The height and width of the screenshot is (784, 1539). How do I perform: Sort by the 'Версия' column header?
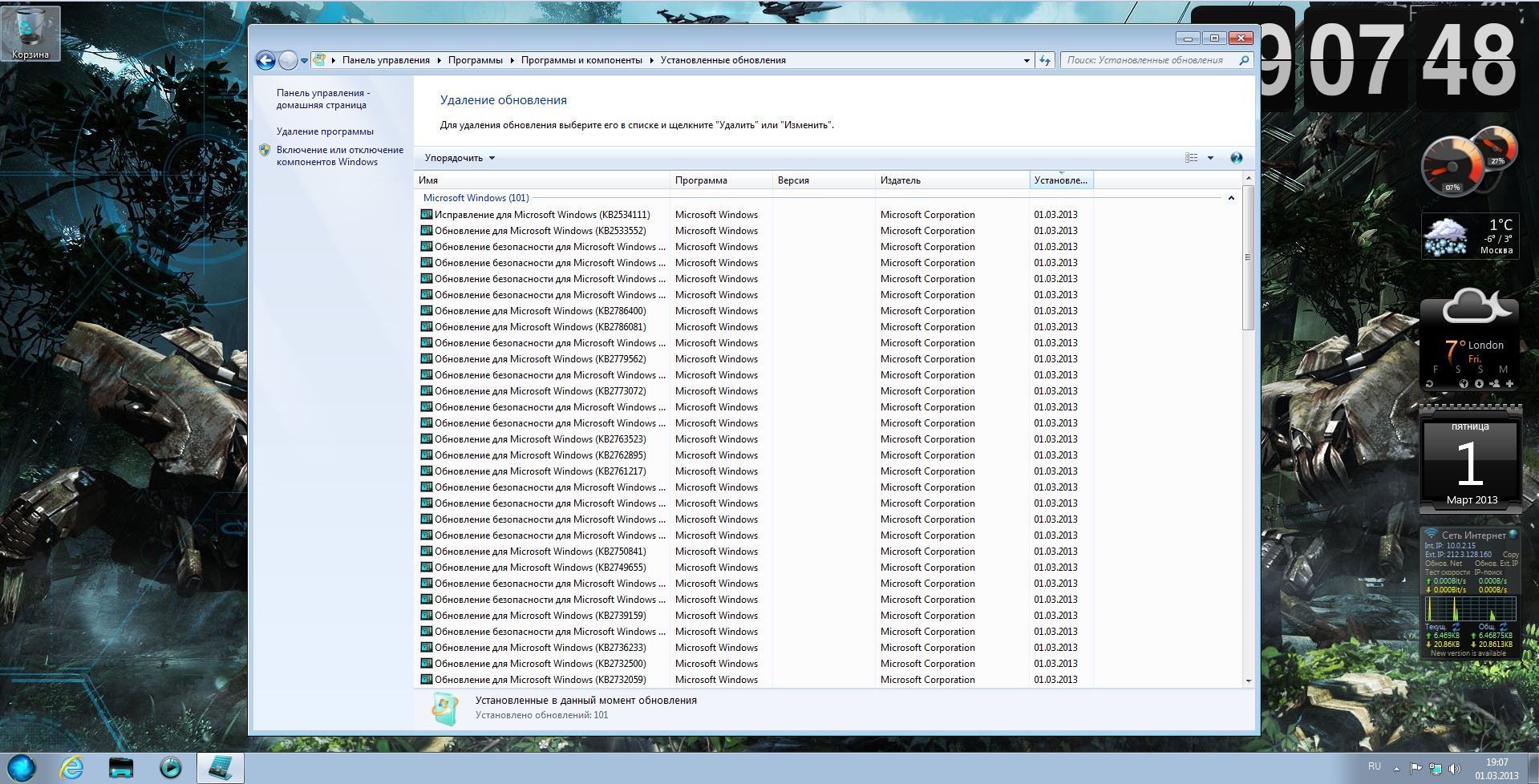(x=824, y=180)
